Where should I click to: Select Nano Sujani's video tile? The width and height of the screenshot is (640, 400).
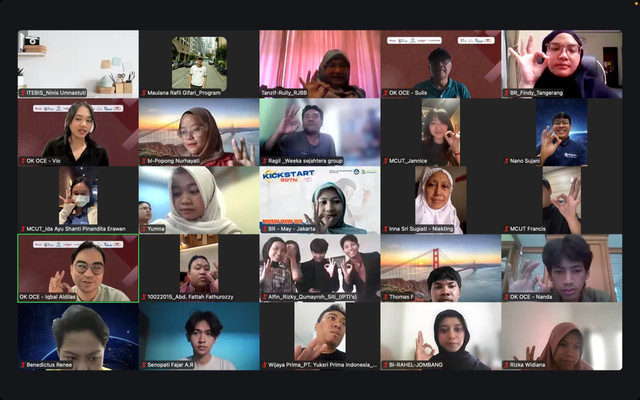point(562,132)
